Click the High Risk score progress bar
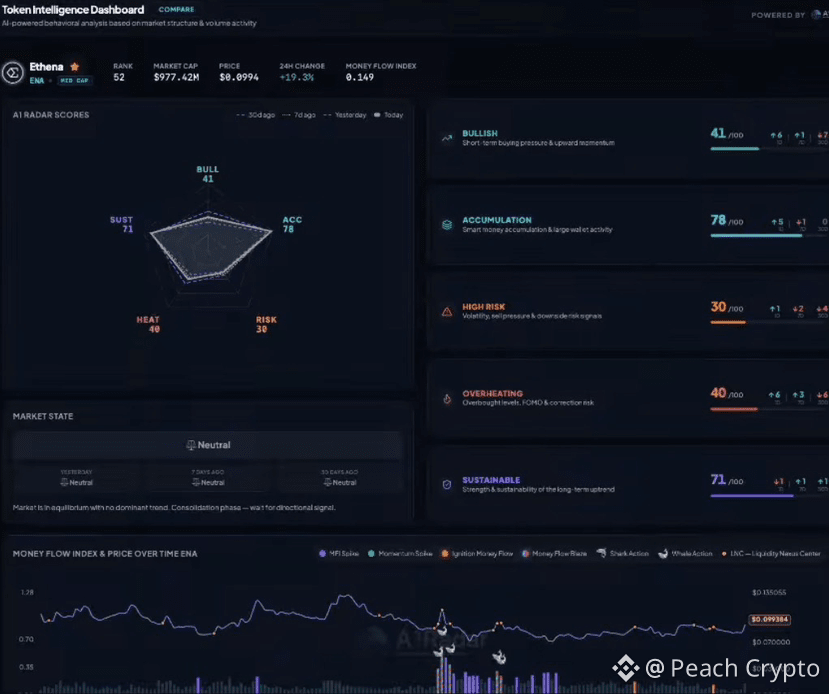 (x=769, y=322)
